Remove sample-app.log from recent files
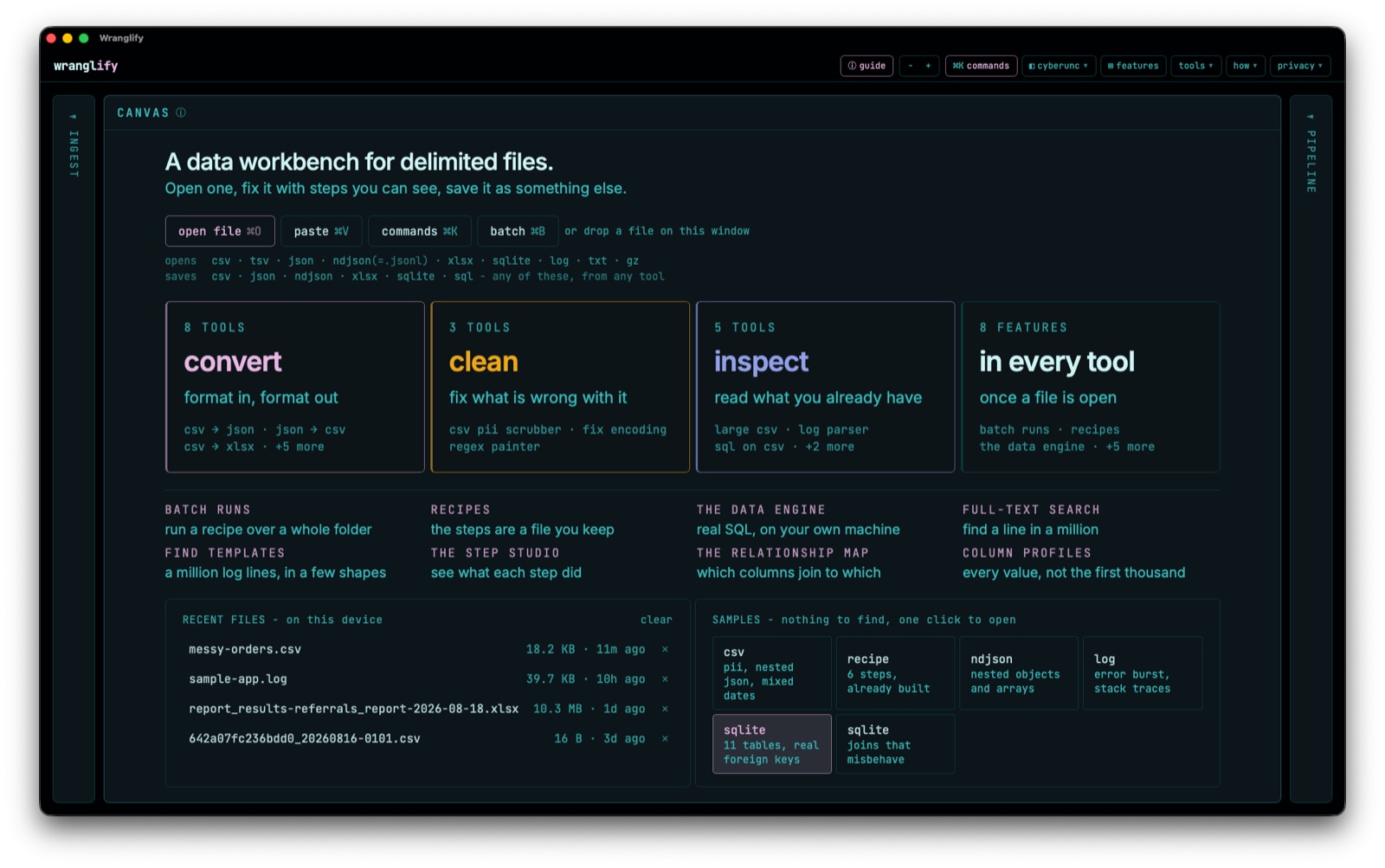The image size is (1385, 868). [x=665, y=679]
